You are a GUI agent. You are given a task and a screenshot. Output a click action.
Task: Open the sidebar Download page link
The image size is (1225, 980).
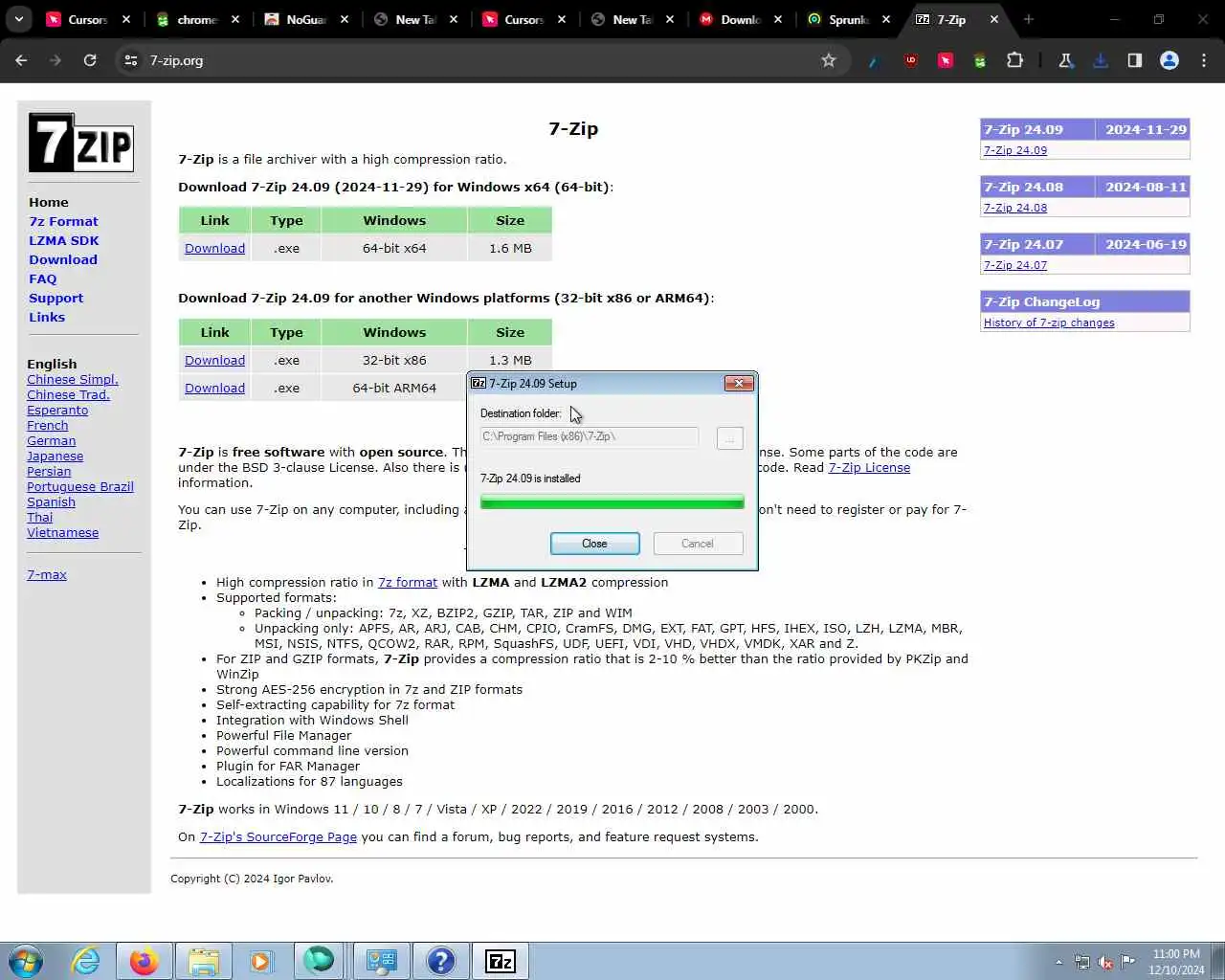[x=63, y=259]
